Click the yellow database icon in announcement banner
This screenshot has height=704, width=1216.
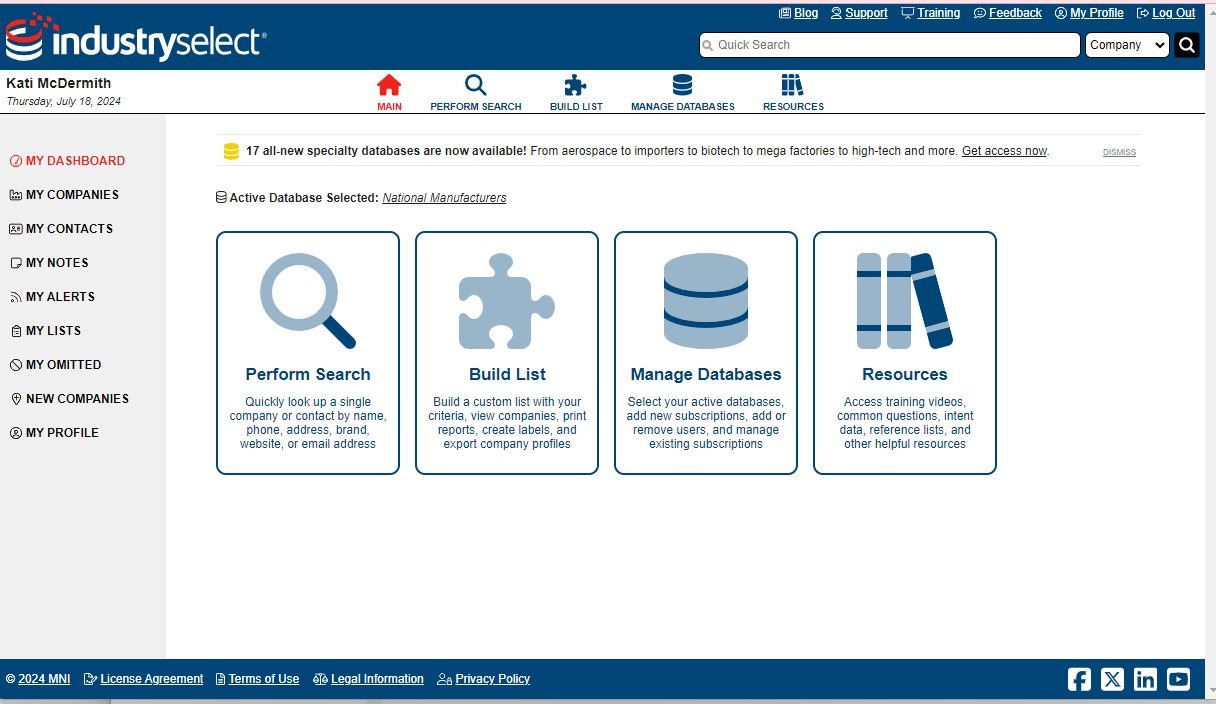(x=231, y=151)
